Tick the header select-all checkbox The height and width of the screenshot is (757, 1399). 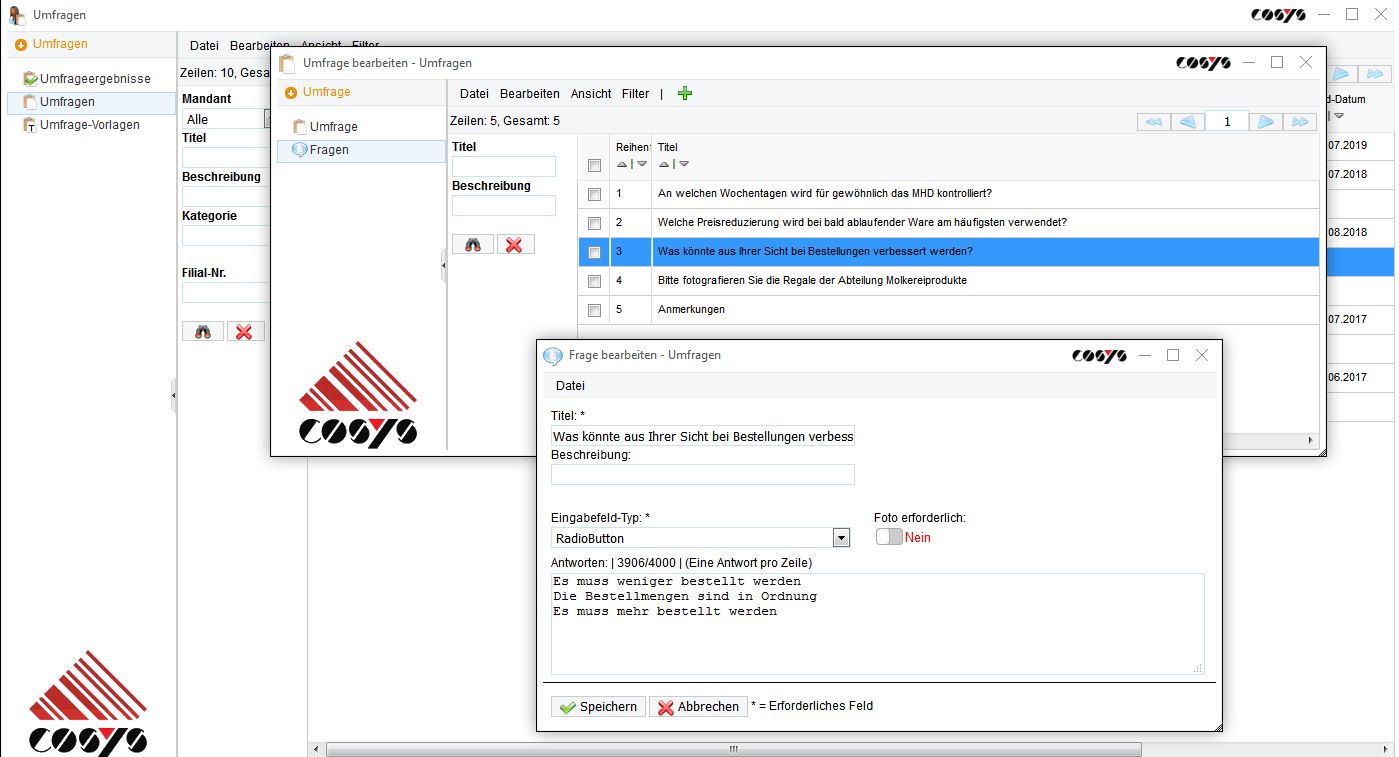pos(594,165)
